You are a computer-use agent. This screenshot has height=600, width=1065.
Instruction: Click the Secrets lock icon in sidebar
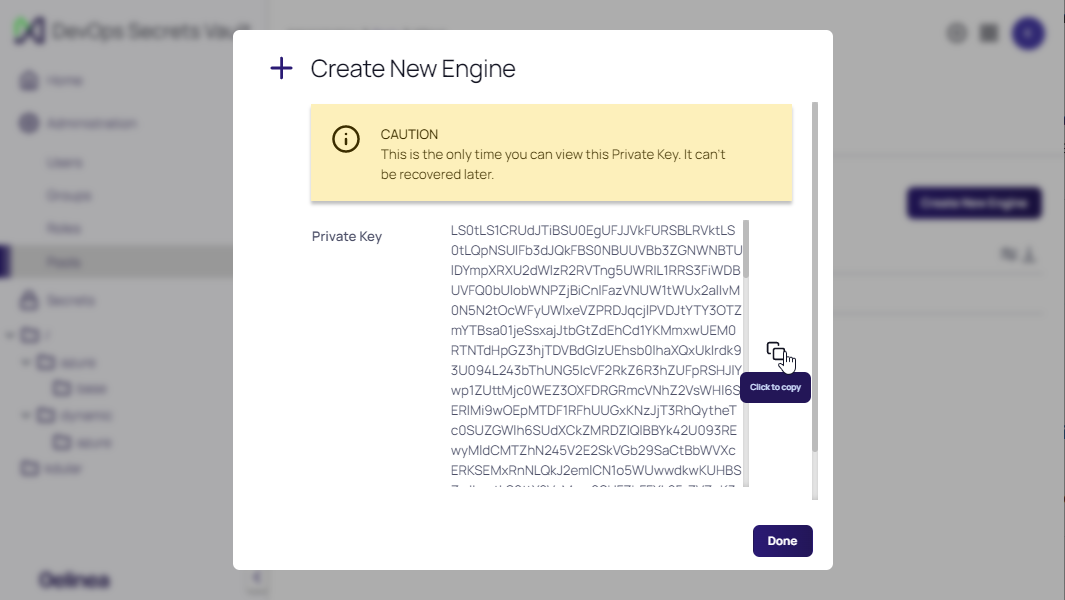tap(29, 300)
